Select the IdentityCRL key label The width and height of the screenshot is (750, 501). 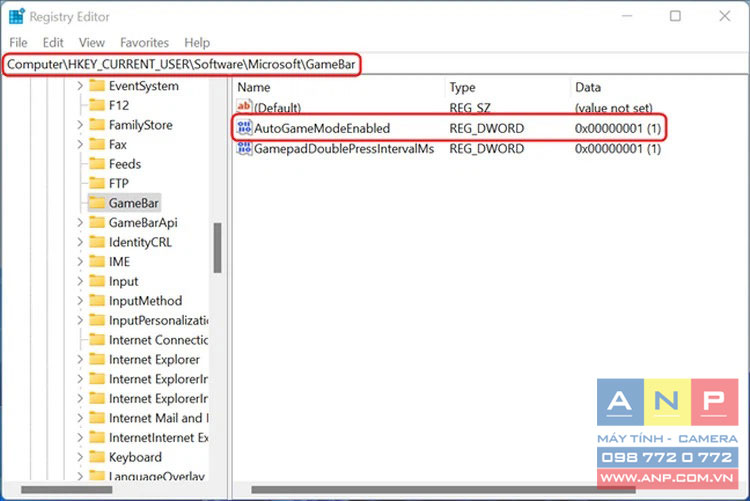(140, 242)
